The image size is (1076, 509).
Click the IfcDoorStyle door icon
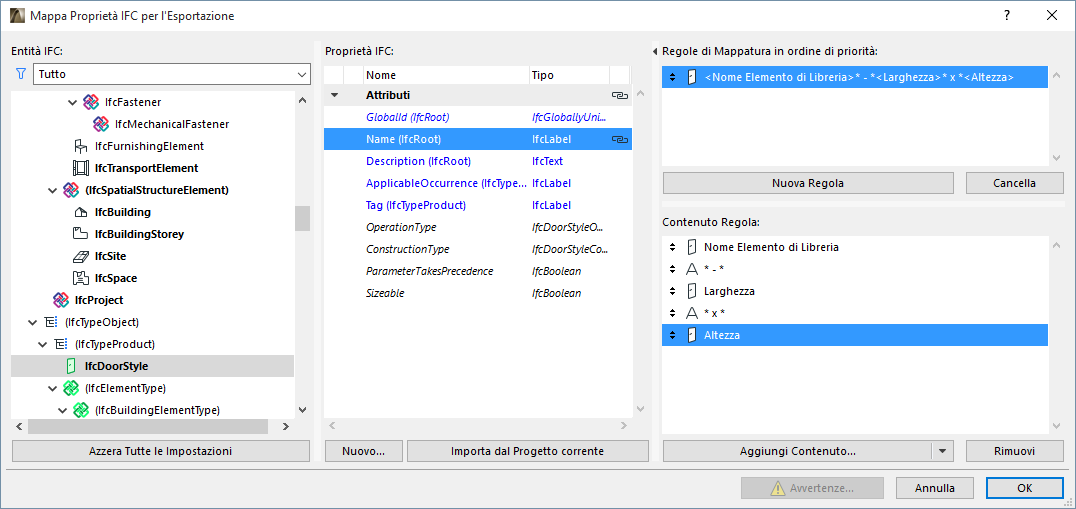click(71, 366)
